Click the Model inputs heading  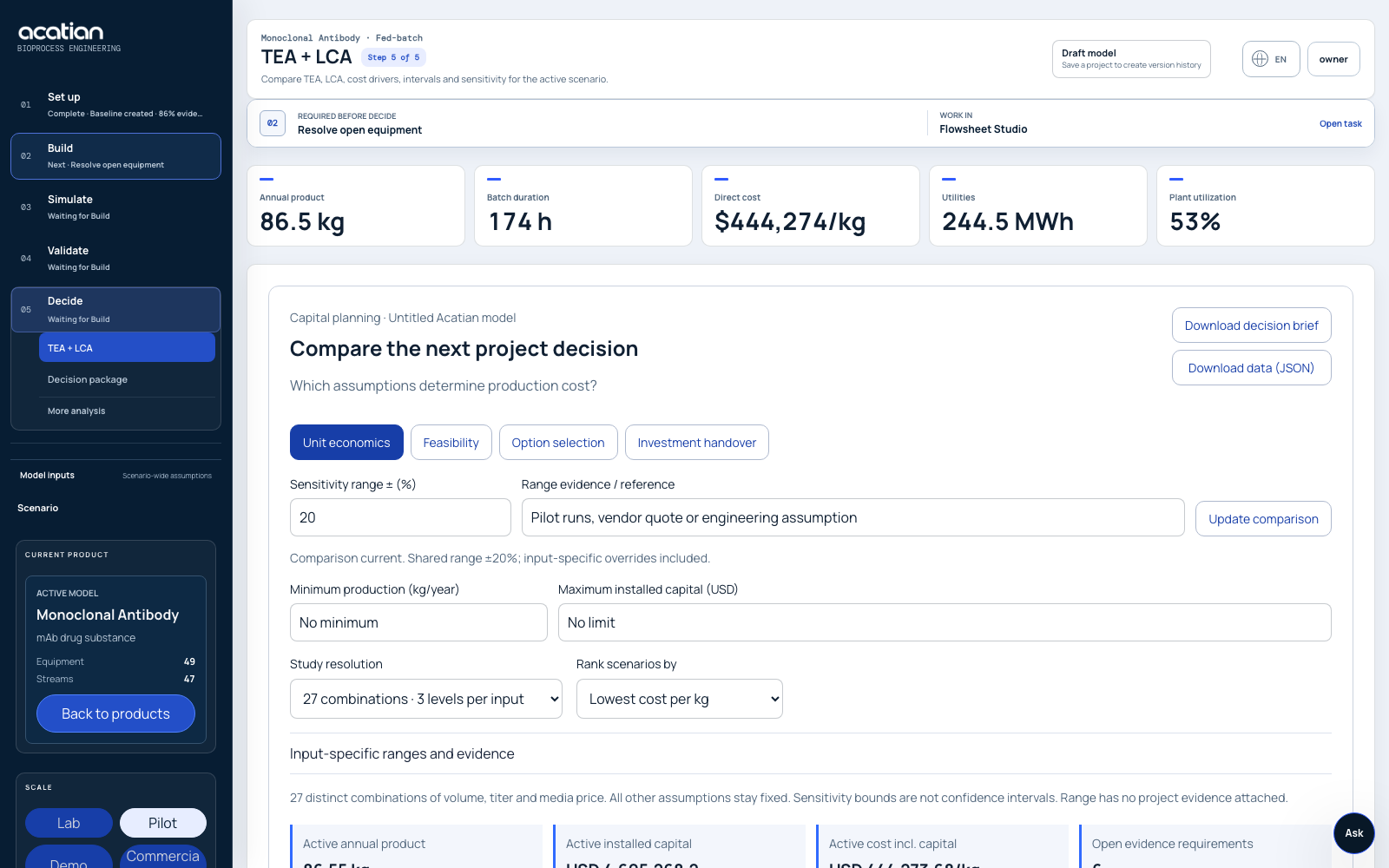coord(47,476)
